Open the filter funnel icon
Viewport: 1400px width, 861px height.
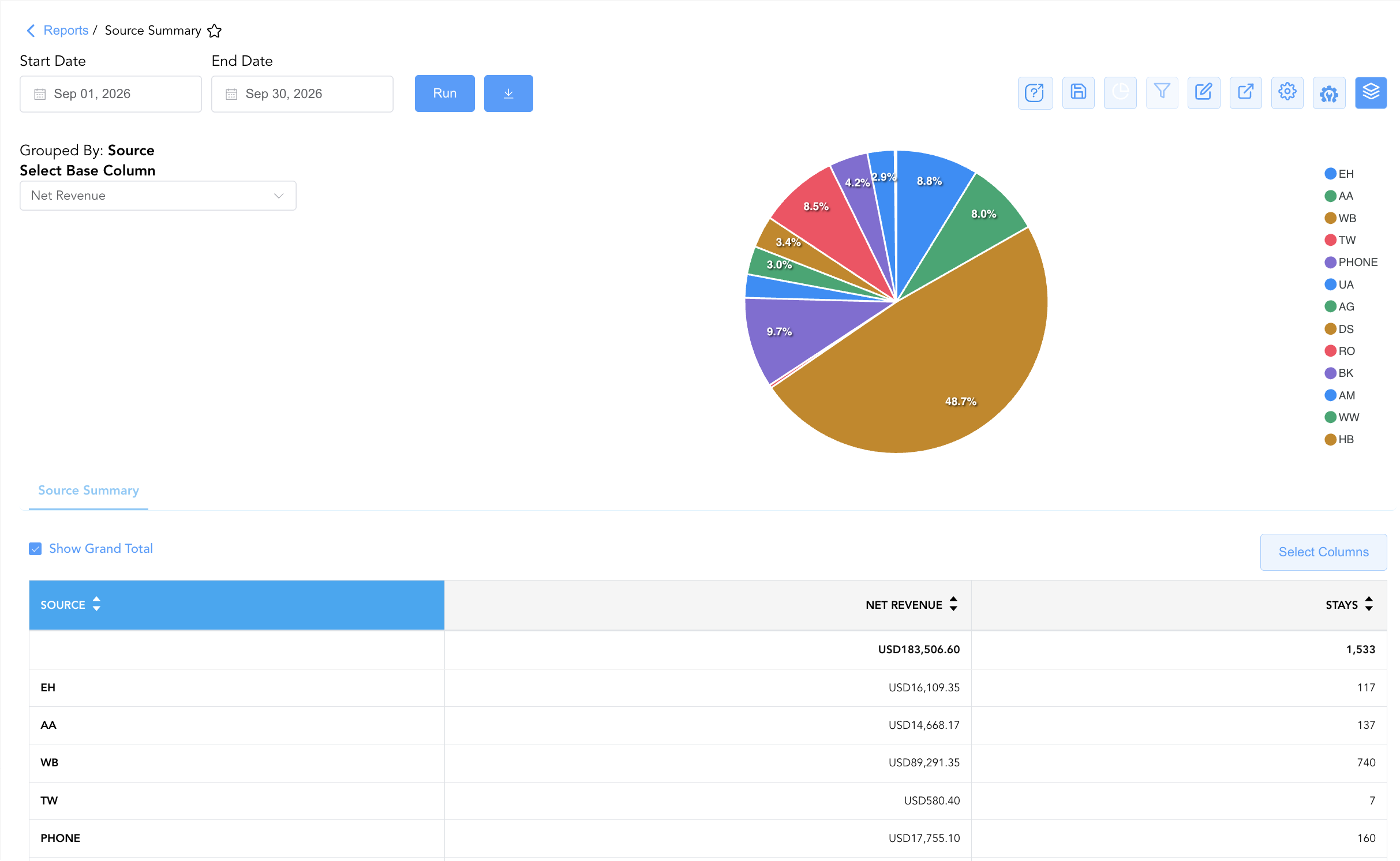(x=1162, y=93)
